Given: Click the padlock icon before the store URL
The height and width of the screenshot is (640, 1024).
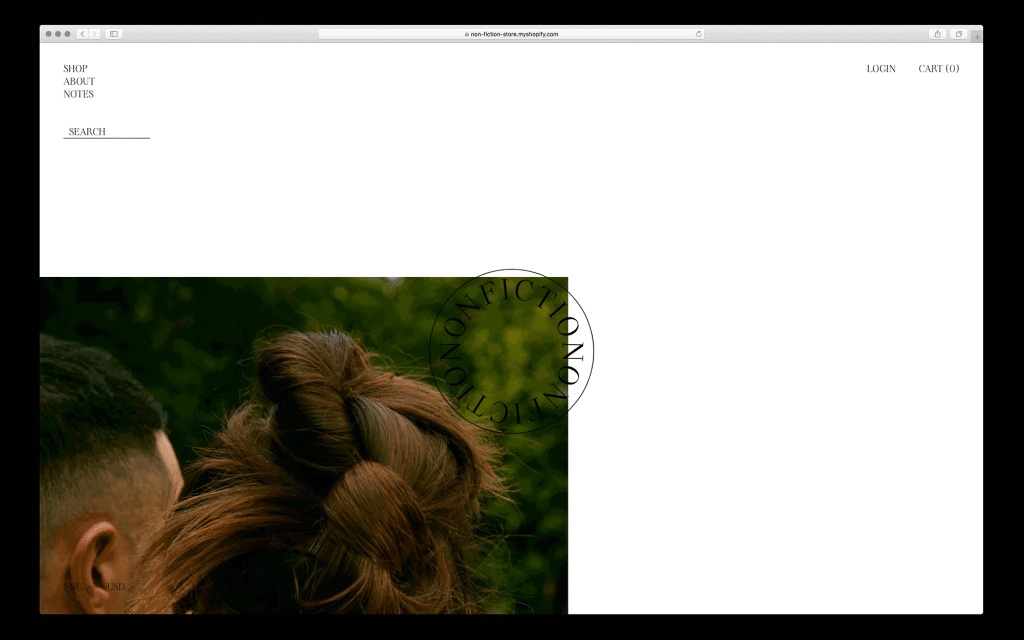Looking at the screenshot, I should pyautogui.click(x=466, y=33).
